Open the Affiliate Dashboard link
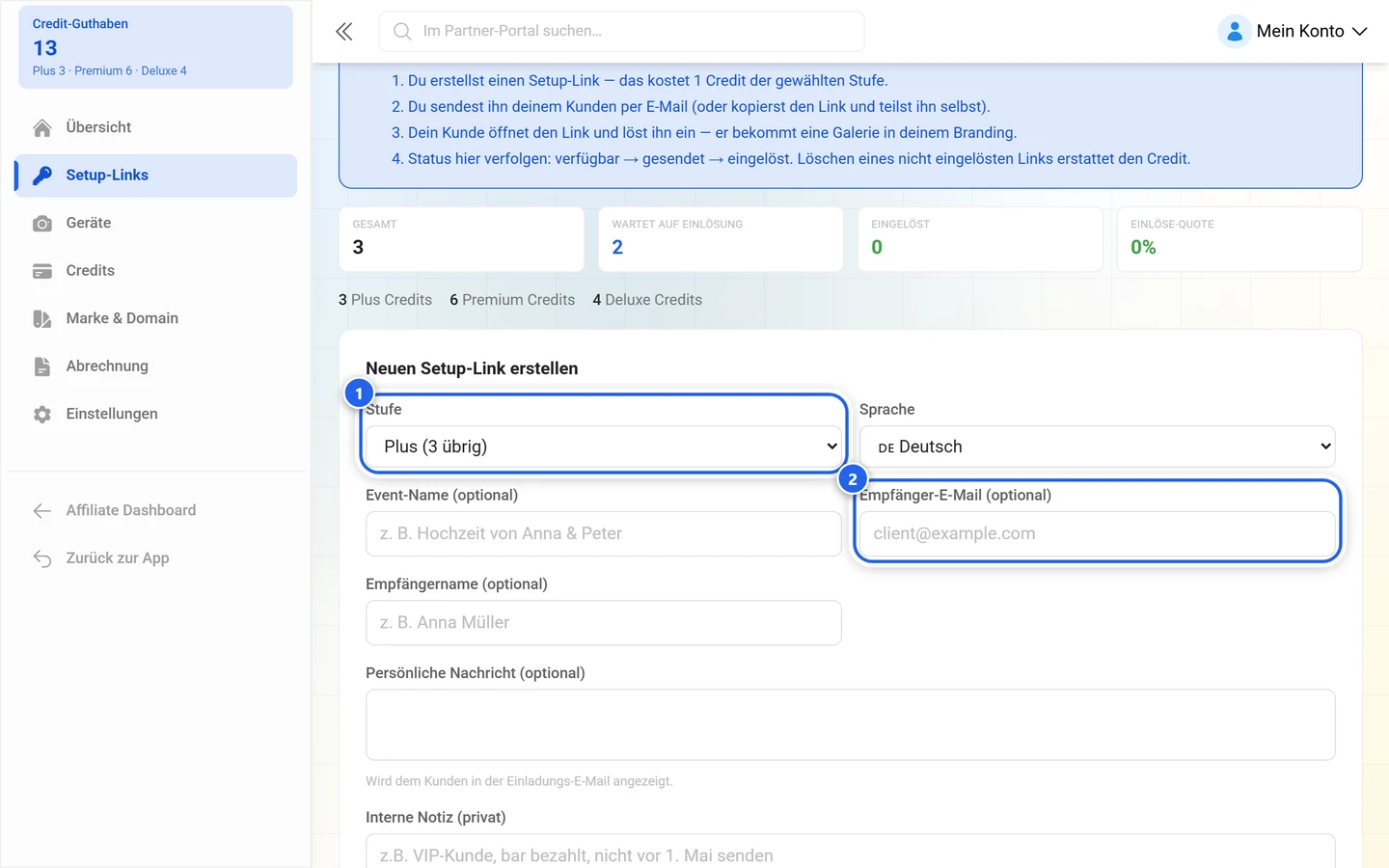Screen dimensions: 1389x868 point(155,510)
